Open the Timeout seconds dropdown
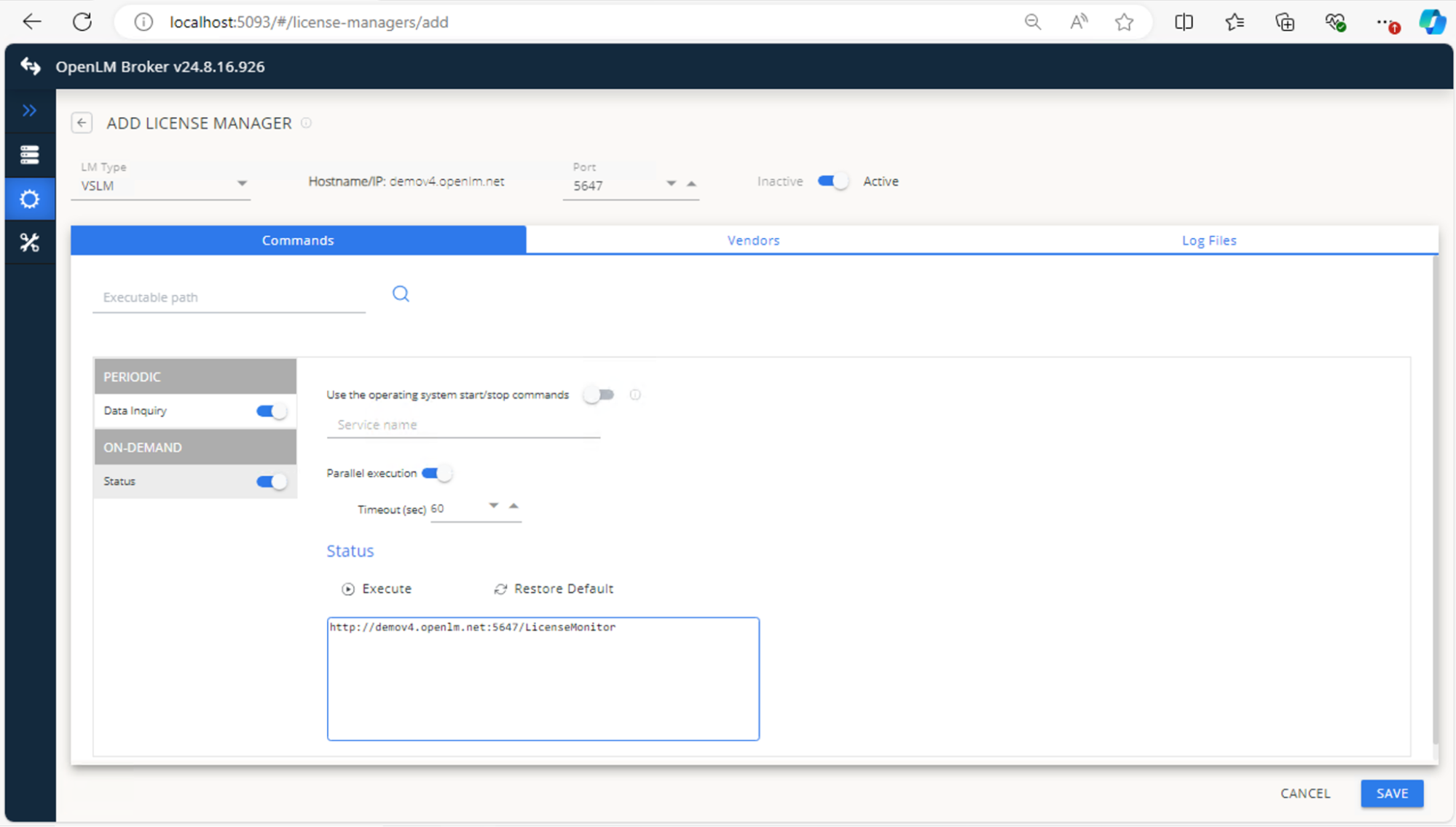Image resolution: width=1456 pixels, height=827 pixels. [494, 505]
